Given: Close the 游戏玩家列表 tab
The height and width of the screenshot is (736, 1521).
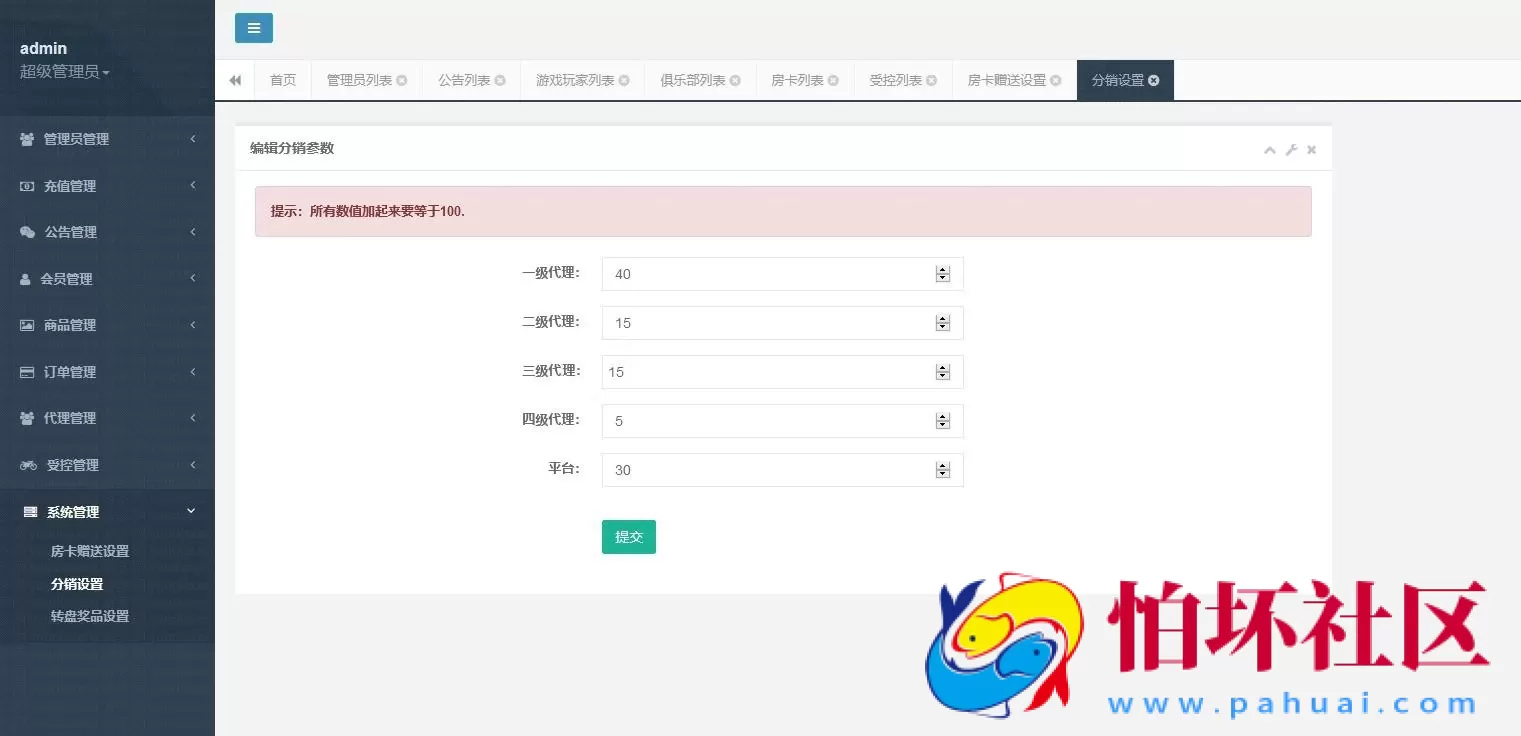Looking at the screenshot, I should (x=624, y=80).
